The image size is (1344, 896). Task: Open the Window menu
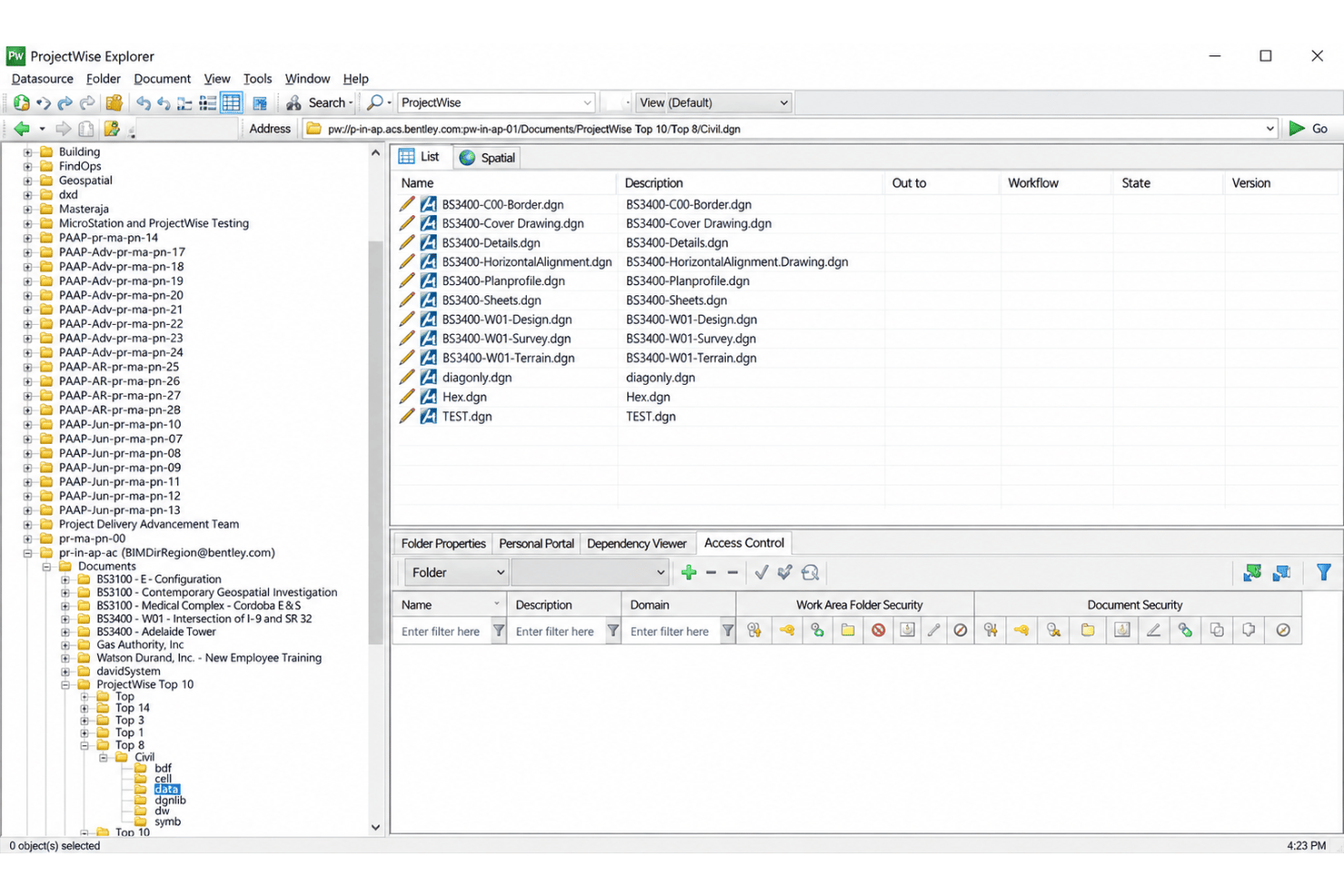(x=308, y=79)
